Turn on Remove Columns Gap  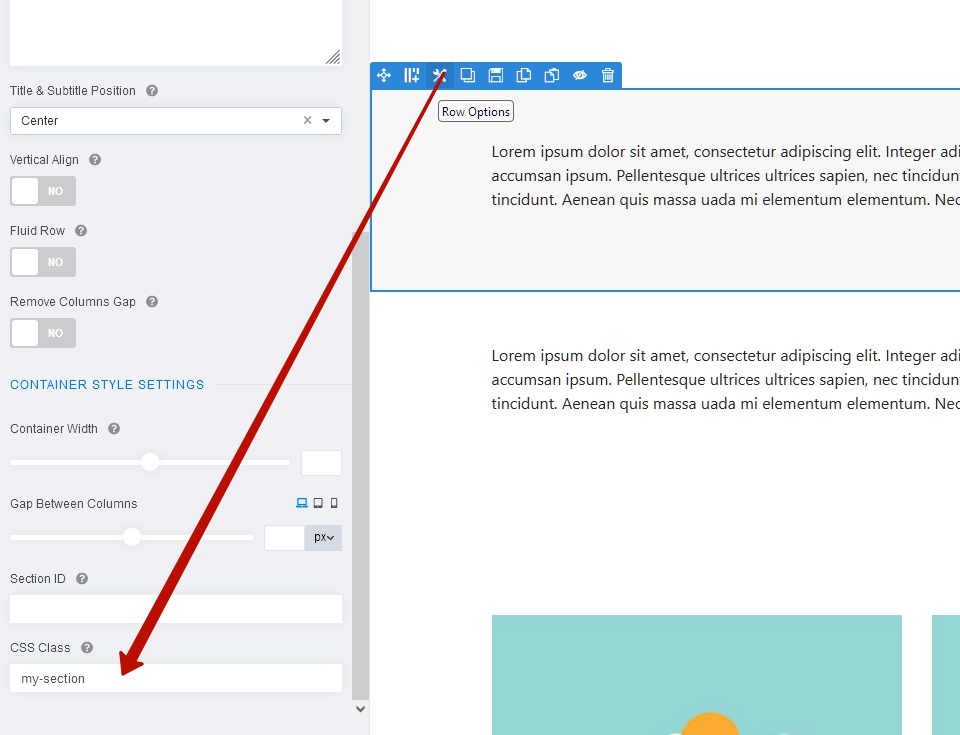43,332
